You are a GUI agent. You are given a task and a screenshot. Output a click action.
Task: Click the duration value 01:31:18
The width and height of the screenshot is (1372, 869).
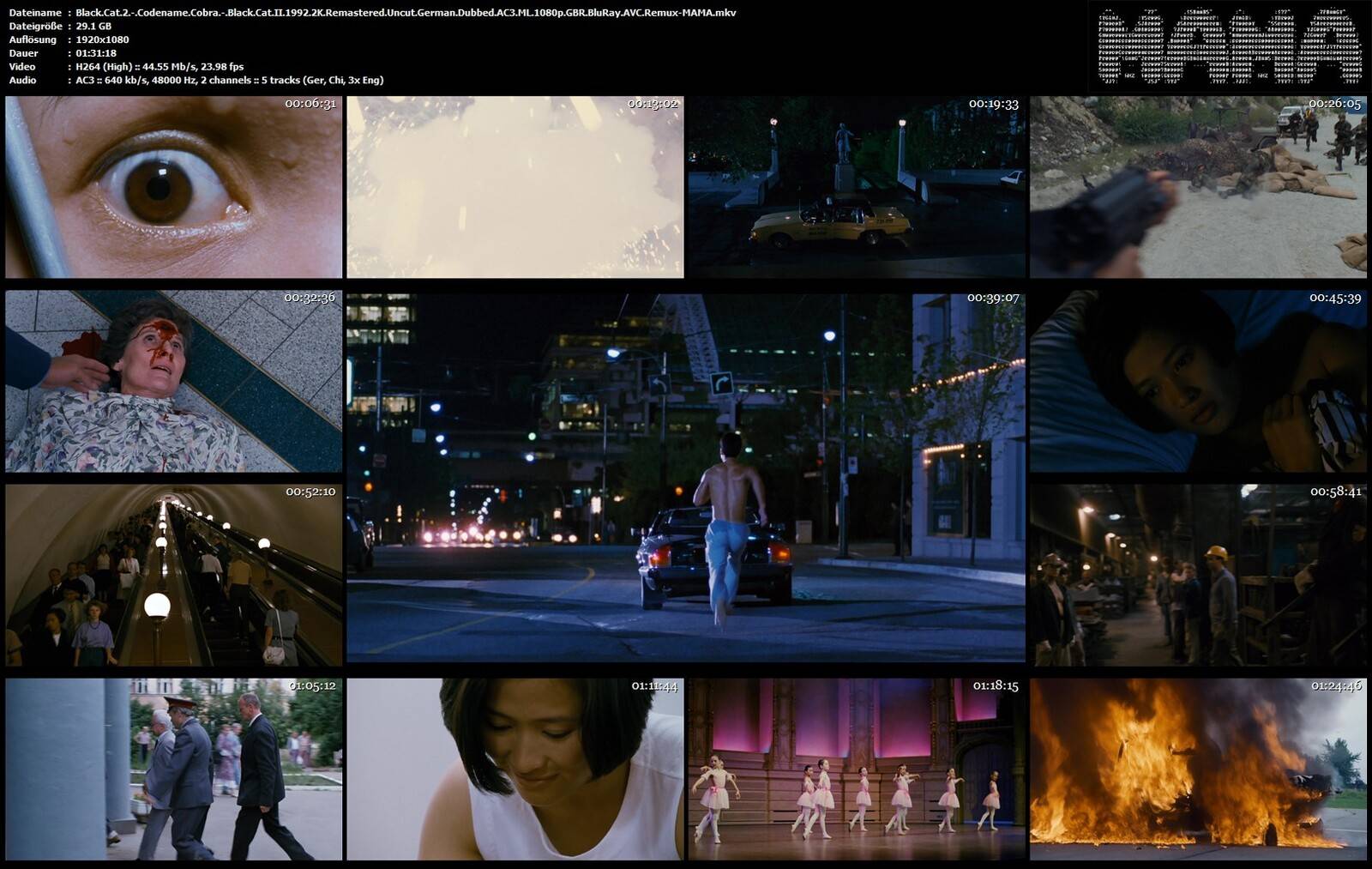pyautogui.click(x=96, y=53)
